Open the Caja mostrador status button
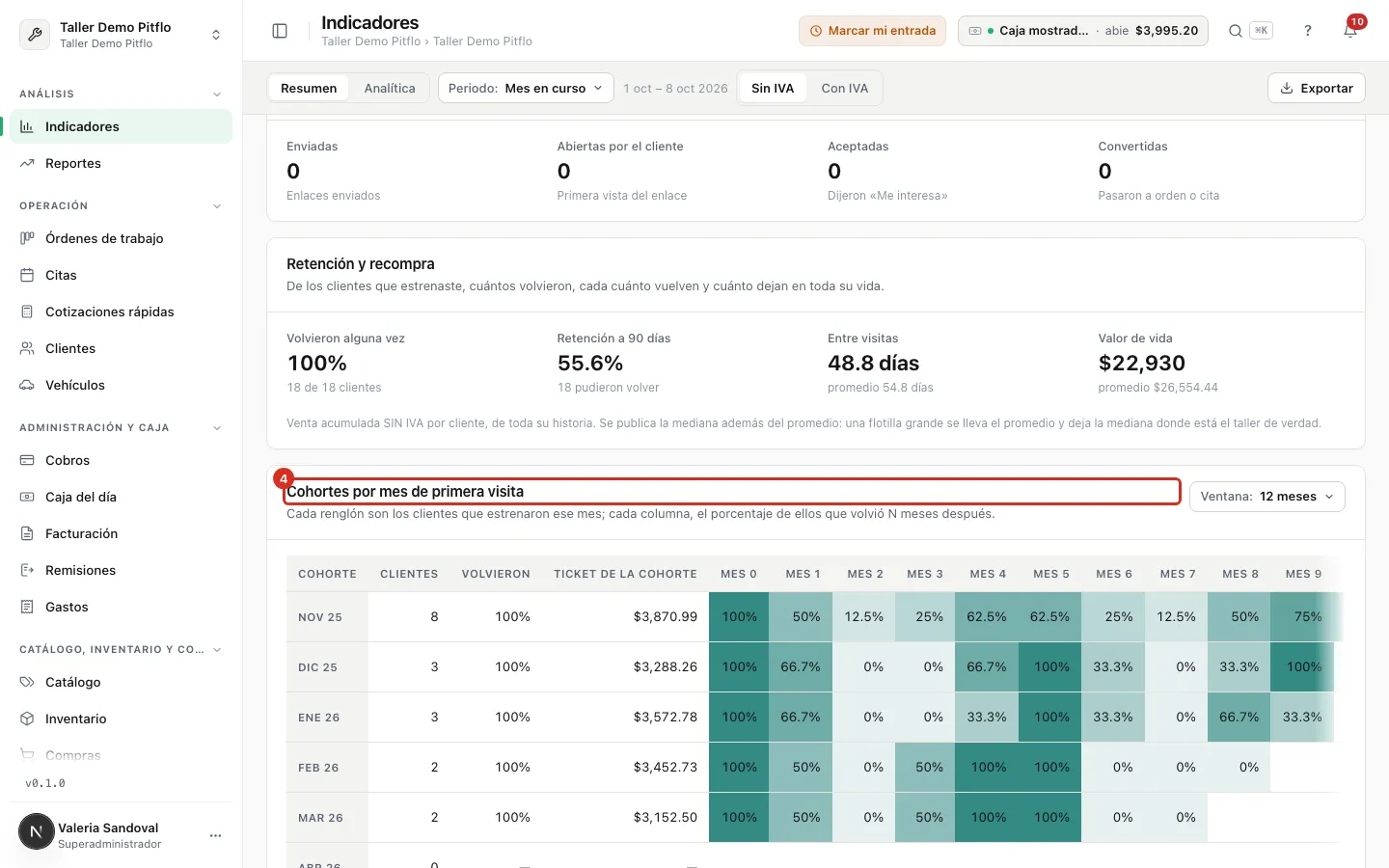Viewport: 1389px width, 868px height. tap(1082, 31)
